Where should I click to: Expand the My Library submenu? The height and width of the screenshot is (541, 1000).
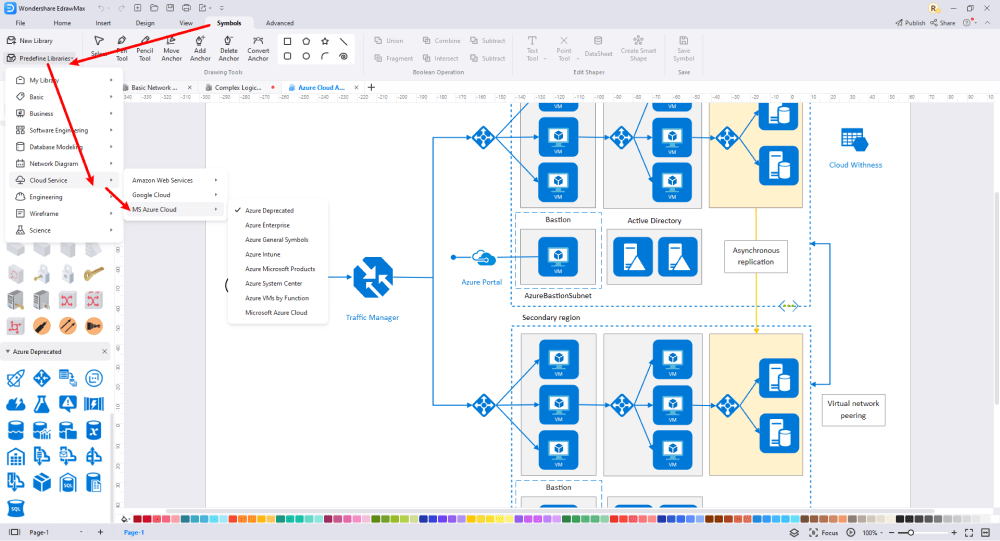click(x=64, y=80)
